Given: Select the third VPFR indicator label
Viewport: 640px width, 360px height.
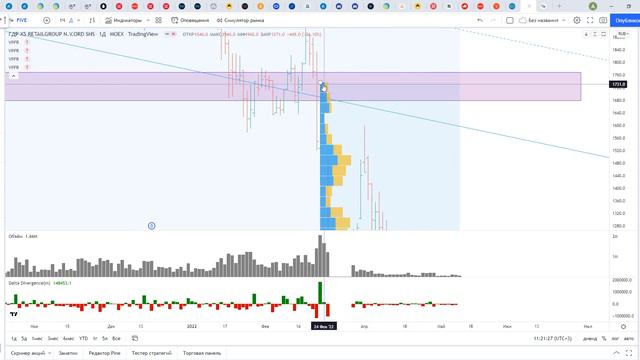Looking at the screenshot, I should pos(13,59).
